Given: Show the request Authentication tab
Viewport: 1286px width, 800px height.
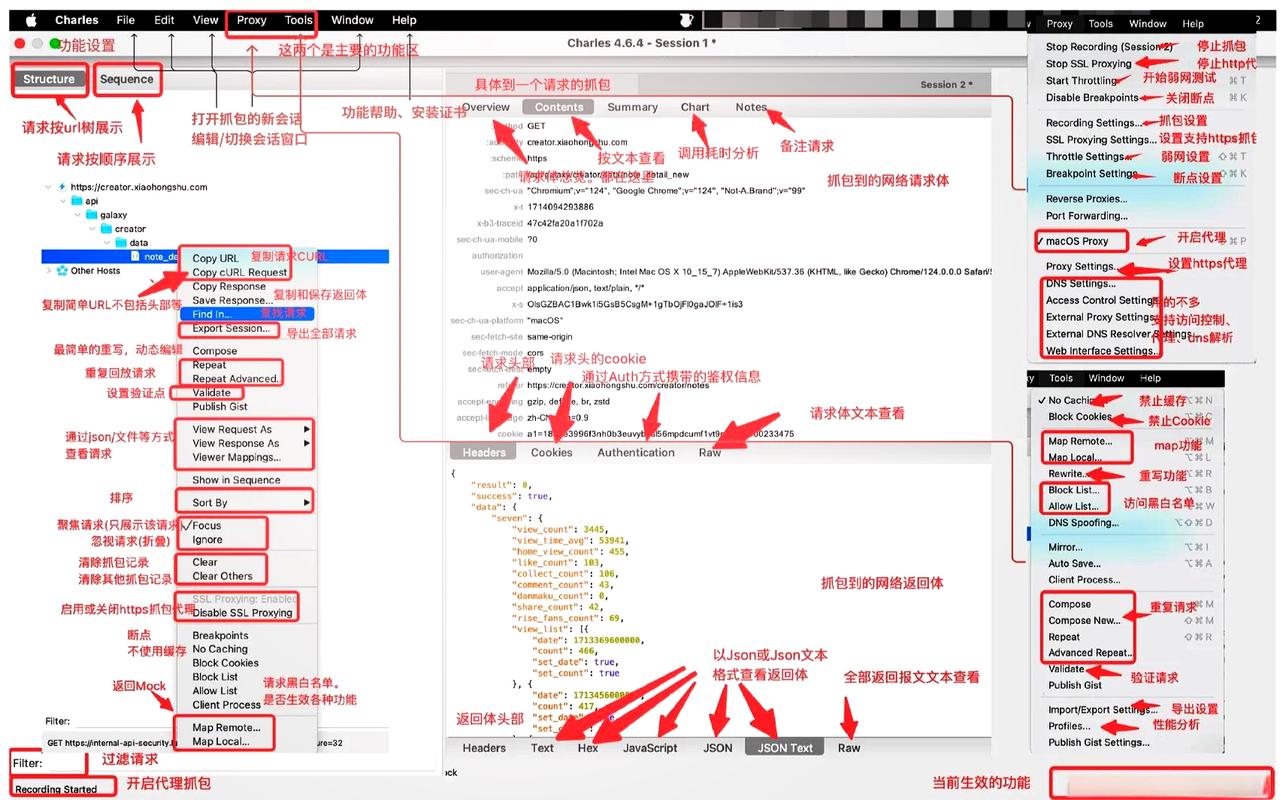Looking at the screenshot, I should [x=636, y=452].
